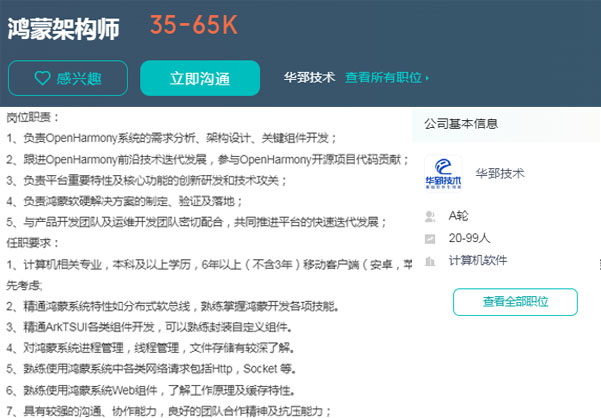Click the line 熟练使用鸿蒙系统Web组件
601x418 pixels.
coord(151,390)
